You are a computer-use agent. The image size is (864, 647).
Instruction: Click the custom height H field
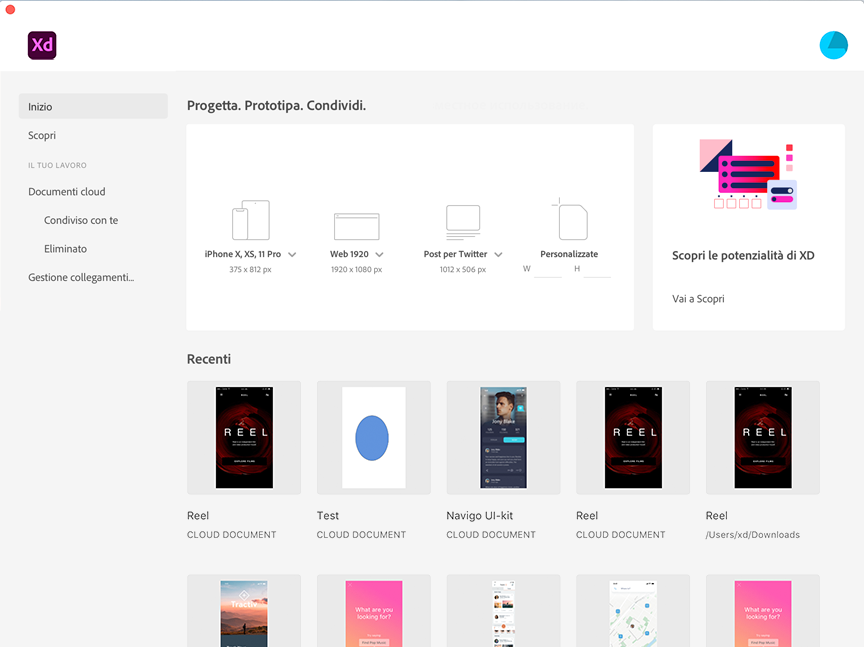(597, 269)
